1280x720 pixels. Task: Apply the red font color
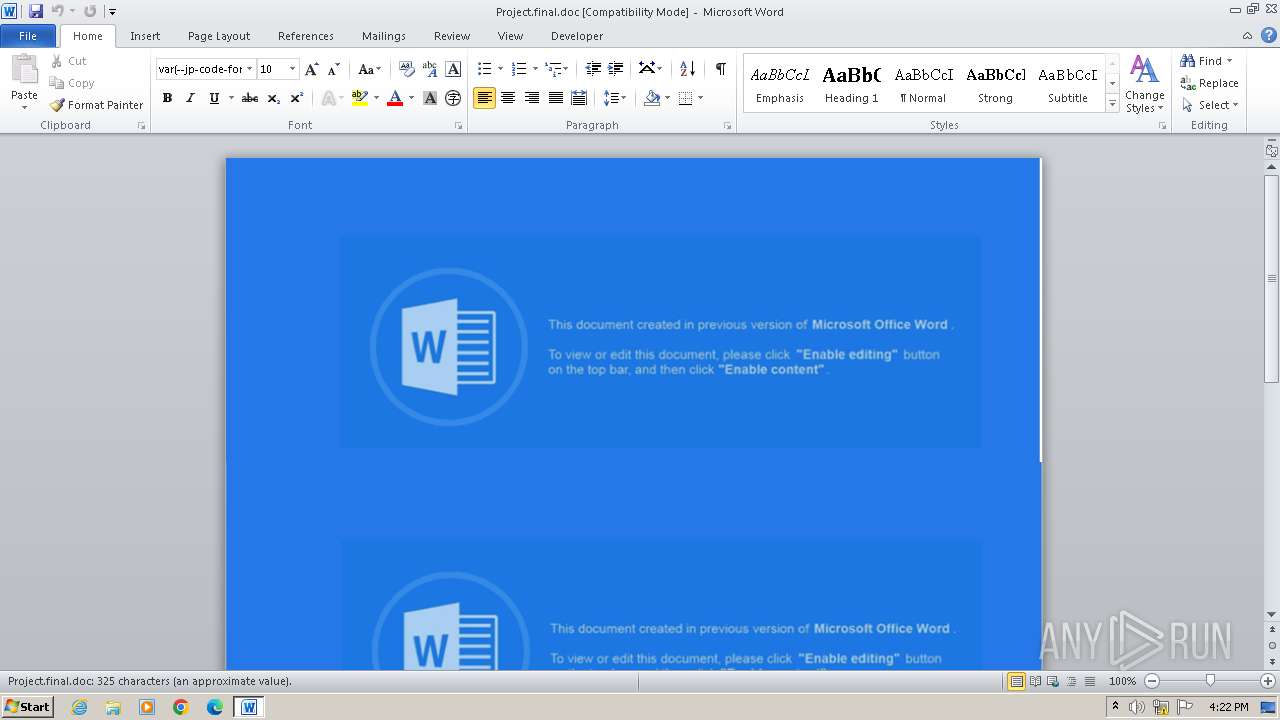(x=395, y=98)
